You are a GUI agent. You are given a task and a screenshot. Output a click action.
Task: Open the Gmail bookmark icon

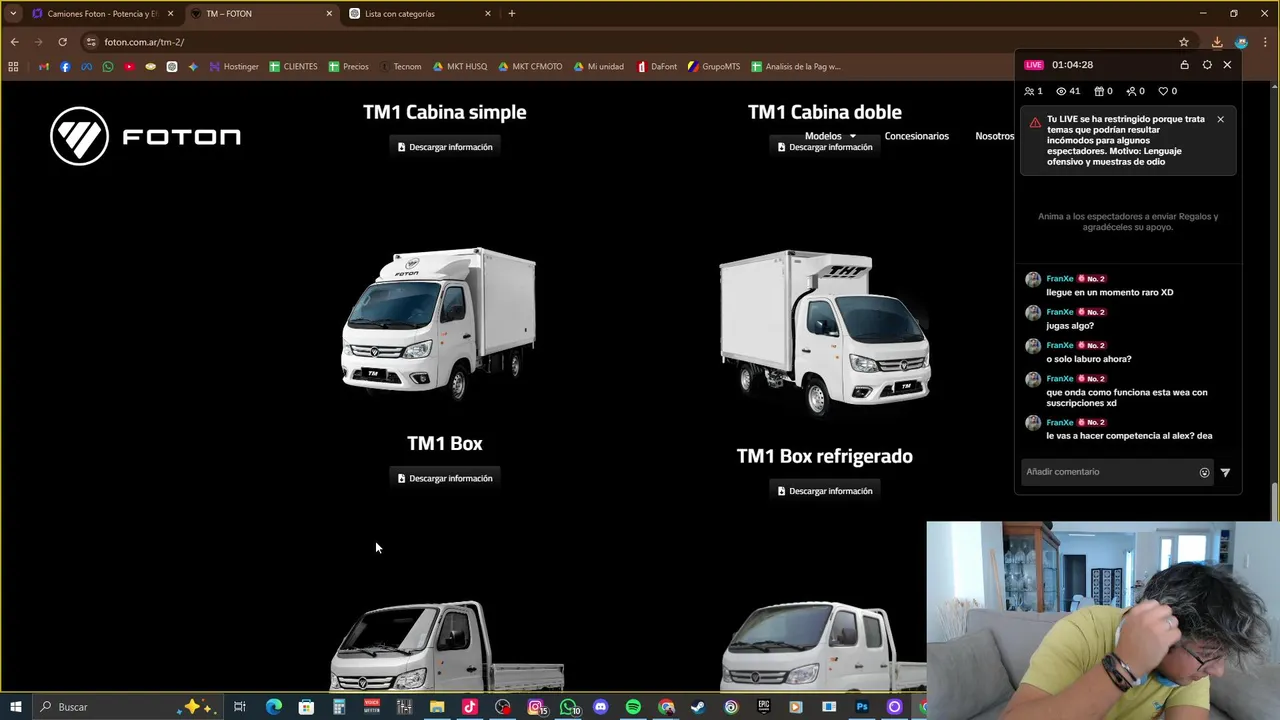44,67
